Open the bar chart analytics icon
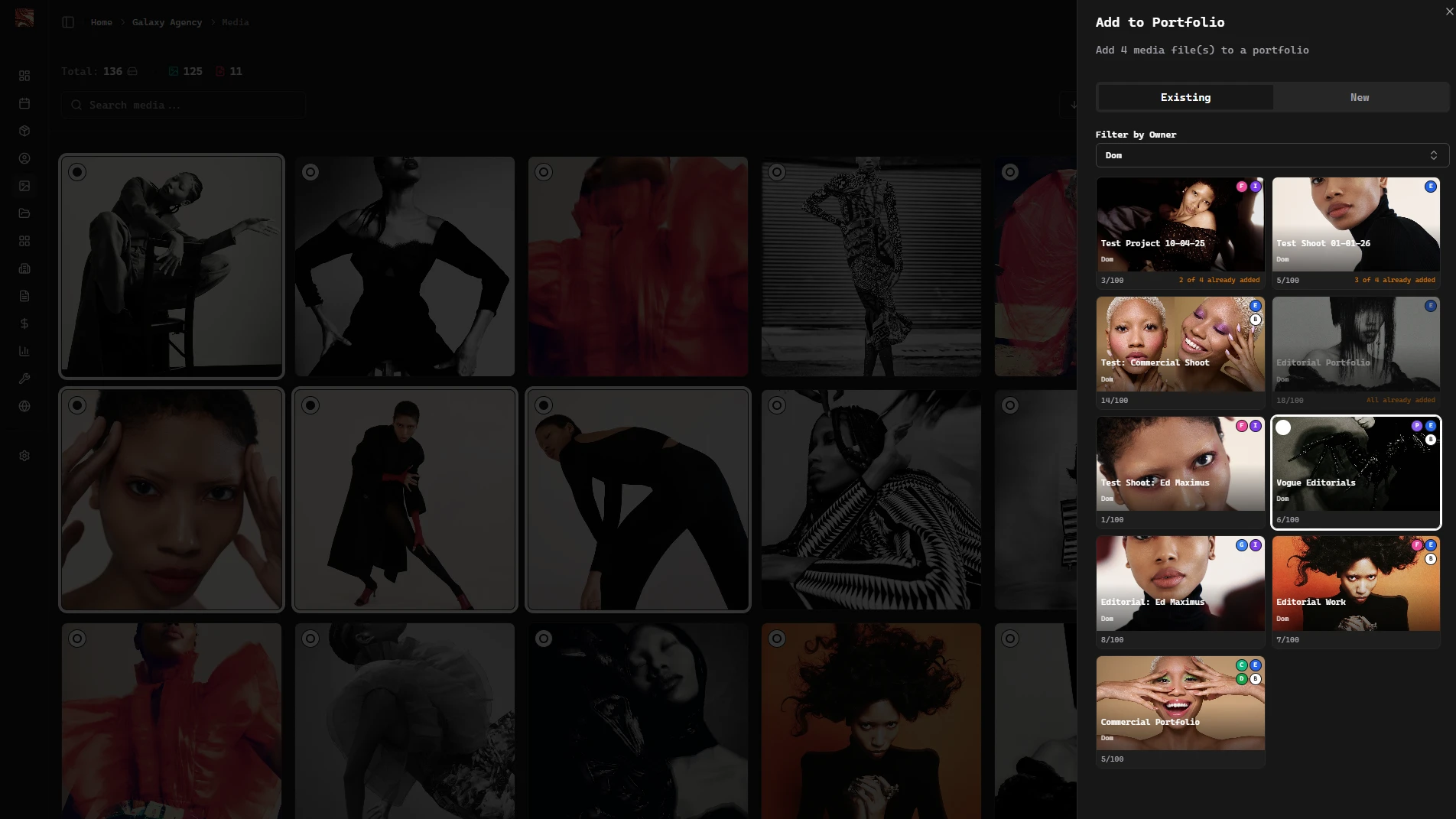Screen dimensions: 1456x819 point(24,351)
